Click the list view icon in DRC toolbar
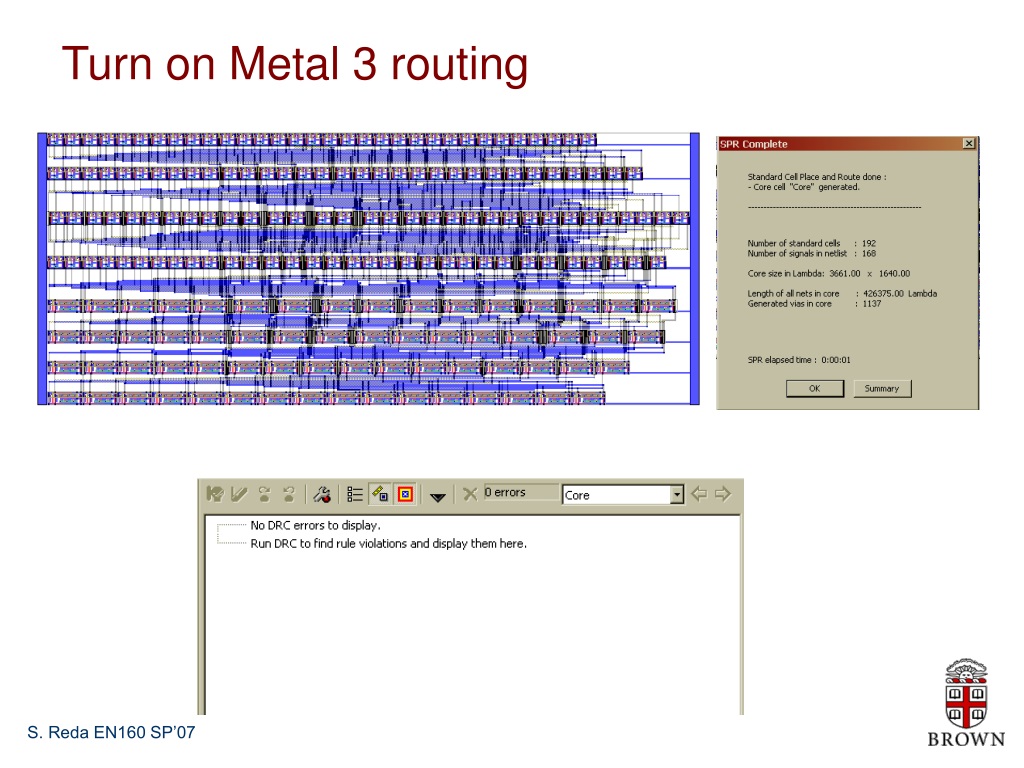This screenshot has width=1024, height=768. click(355, 494)
